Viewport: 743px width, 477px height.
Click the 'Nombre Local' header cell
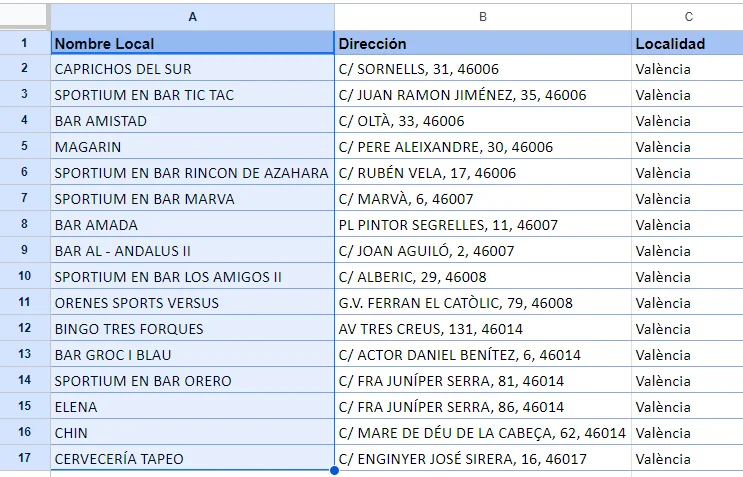pyautogui.click(x=192, y=44)
